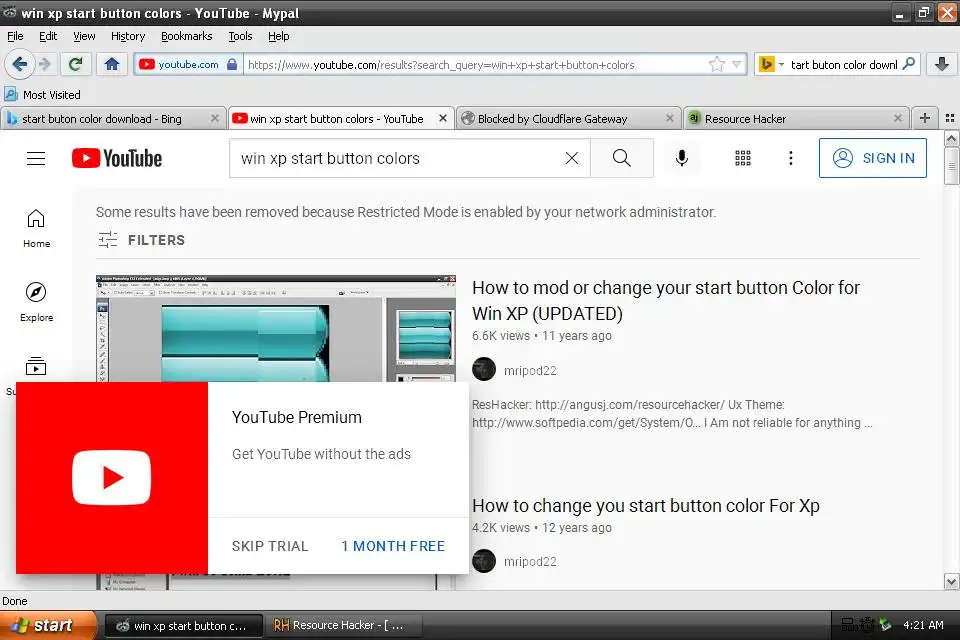
Task: Go back with the browser Back arrow
Action: point(20,64)
